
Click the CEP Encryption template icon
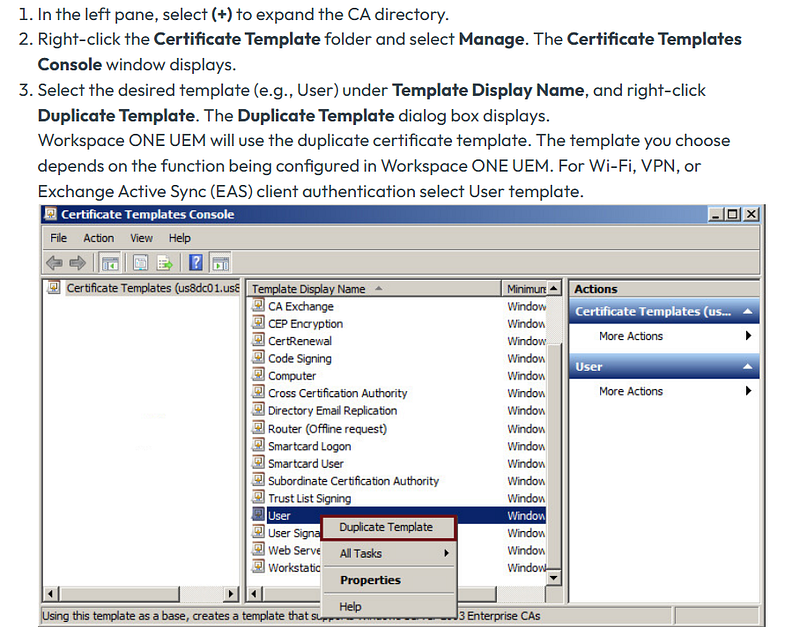point(259,323)
